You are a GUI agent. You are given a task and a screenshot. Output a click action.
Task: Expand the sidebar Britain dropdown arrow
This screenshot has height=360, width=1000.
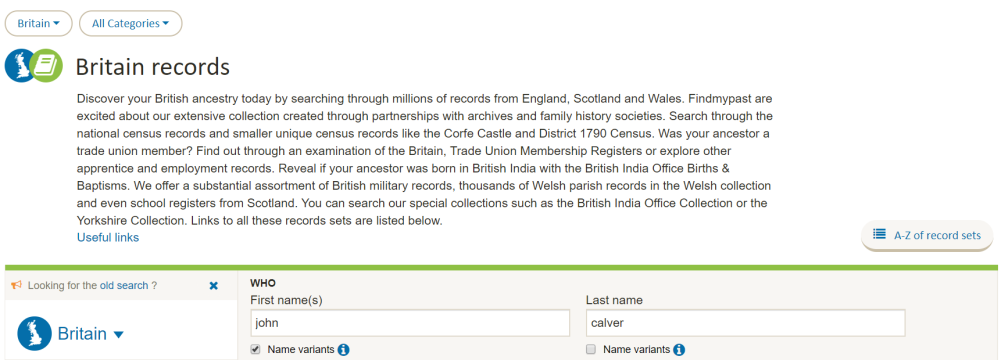(x=118, y=334)
